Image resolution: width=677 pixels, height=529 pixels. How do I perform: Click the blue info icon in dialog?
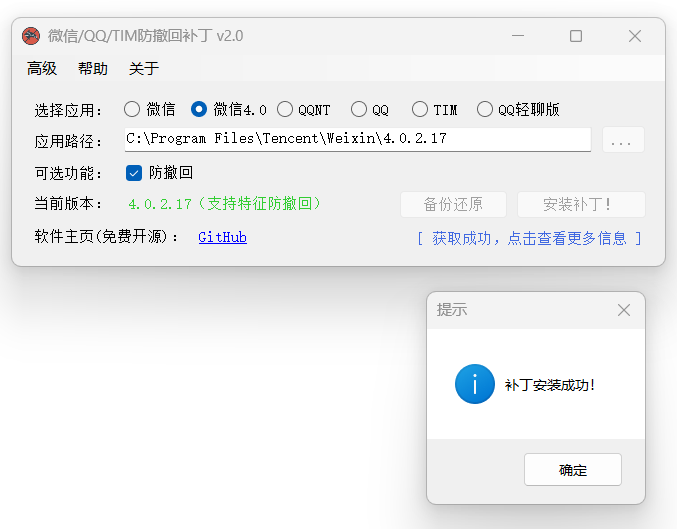474,384
